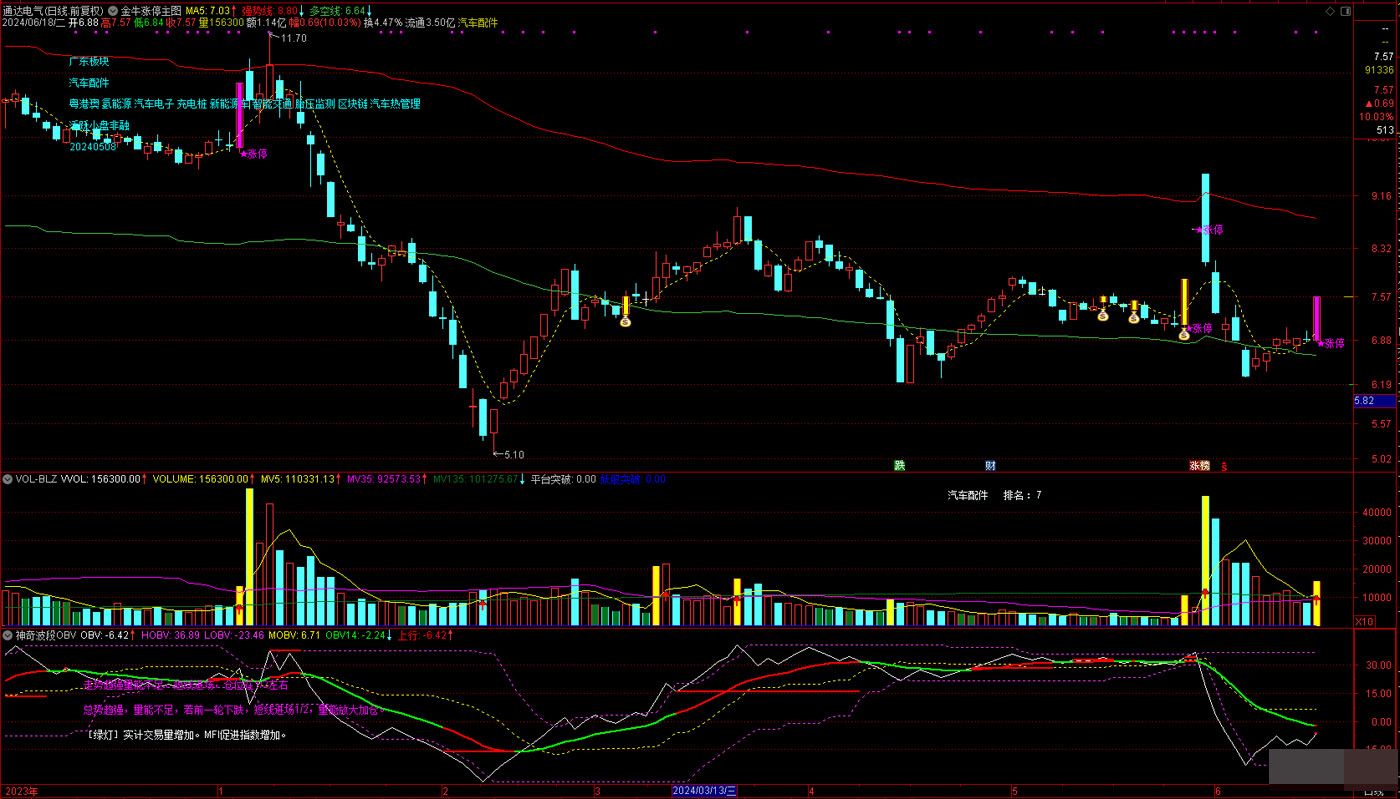The width and height of the screenshot is (1400, 799).
Task: Click the 涨停 star beside the tall cyan June candle
Action: pos(1208,229)
